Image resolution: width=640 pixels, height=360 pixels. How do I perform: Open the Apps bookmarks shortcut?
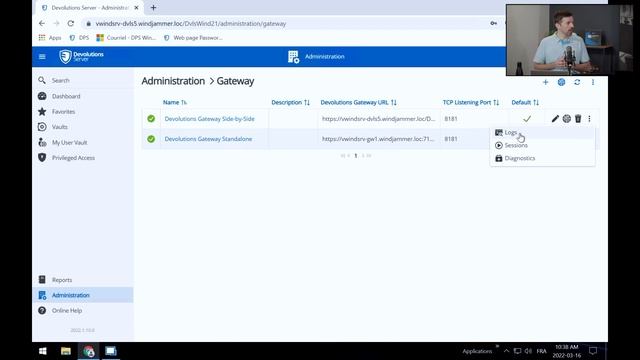50,38
